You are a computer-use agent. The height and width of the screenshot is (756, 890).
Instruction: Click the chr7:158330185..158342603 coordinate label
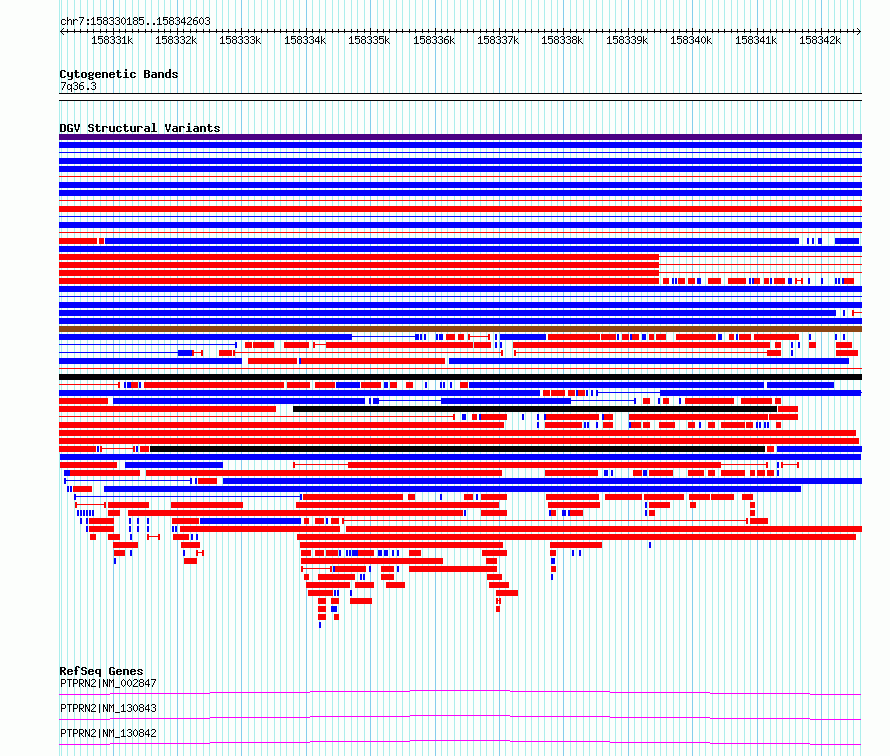pos(135,21)
